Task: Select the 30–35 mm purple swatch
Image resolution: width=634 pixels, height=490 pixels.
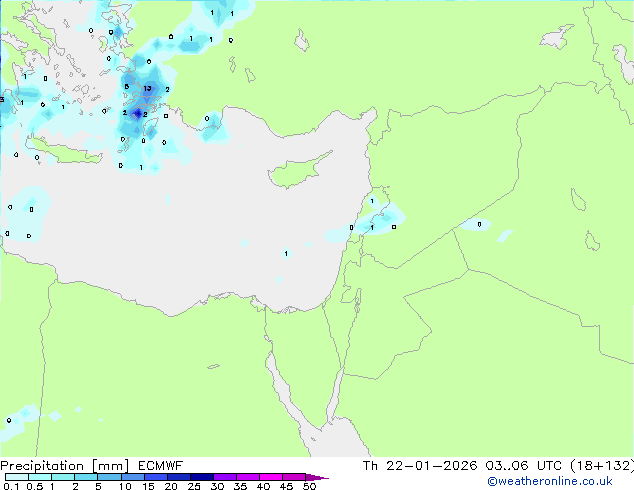Action: [224, 477]
